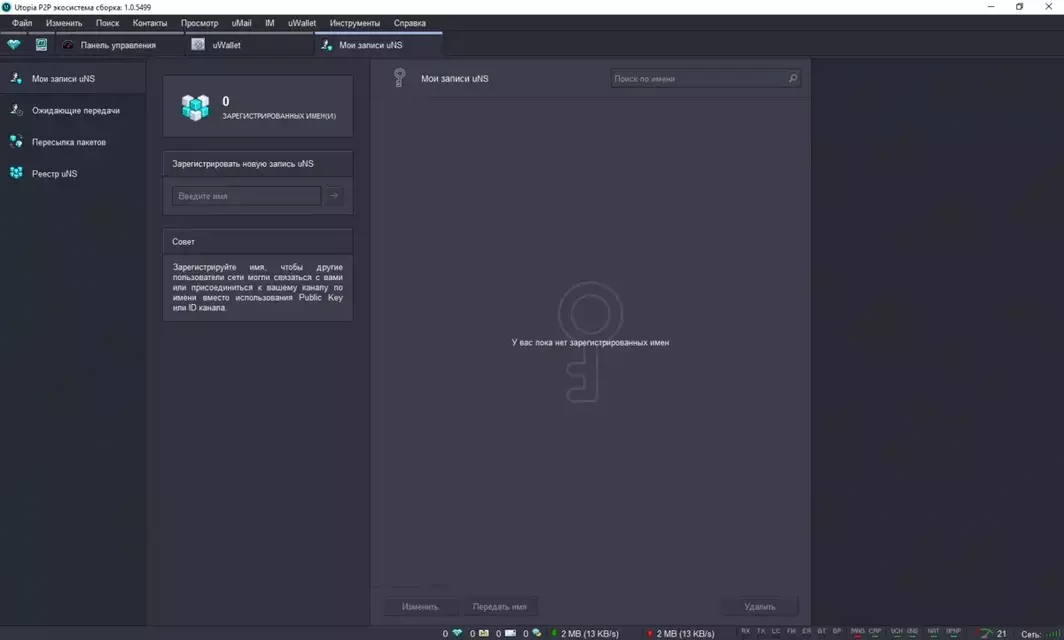Switch to the Панель управления tab

click(x=118, y=45)
